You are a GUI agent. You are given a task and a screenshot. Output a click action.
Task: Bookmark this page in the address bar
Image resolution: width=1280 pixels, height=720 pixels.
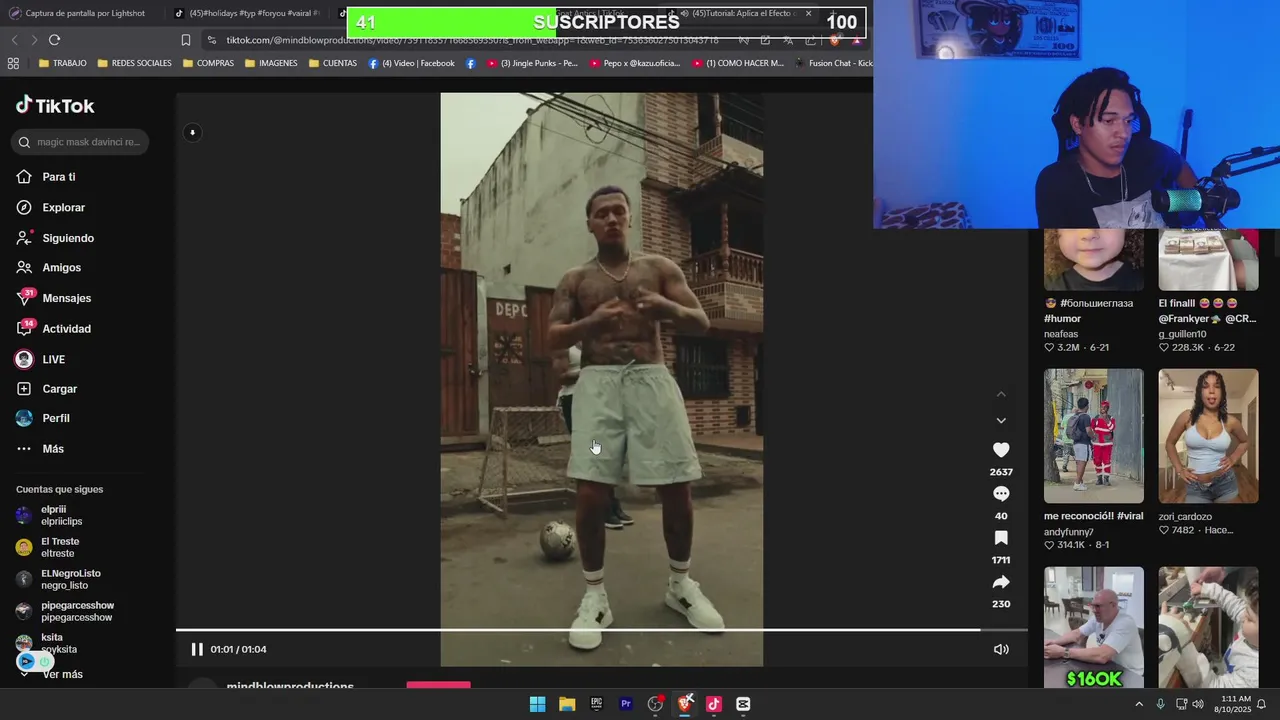(186, 40)
